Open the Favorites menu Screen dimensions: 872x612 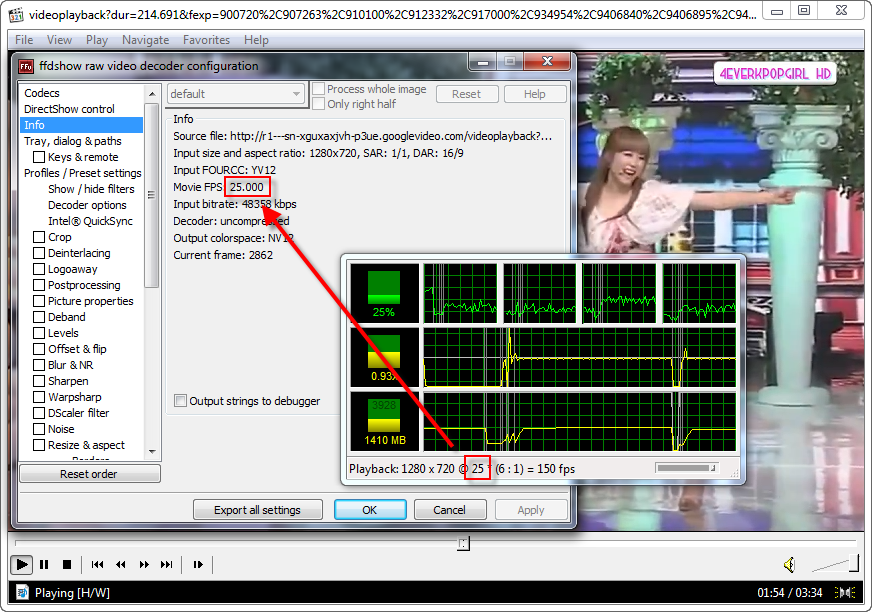(x=206, y=40)
